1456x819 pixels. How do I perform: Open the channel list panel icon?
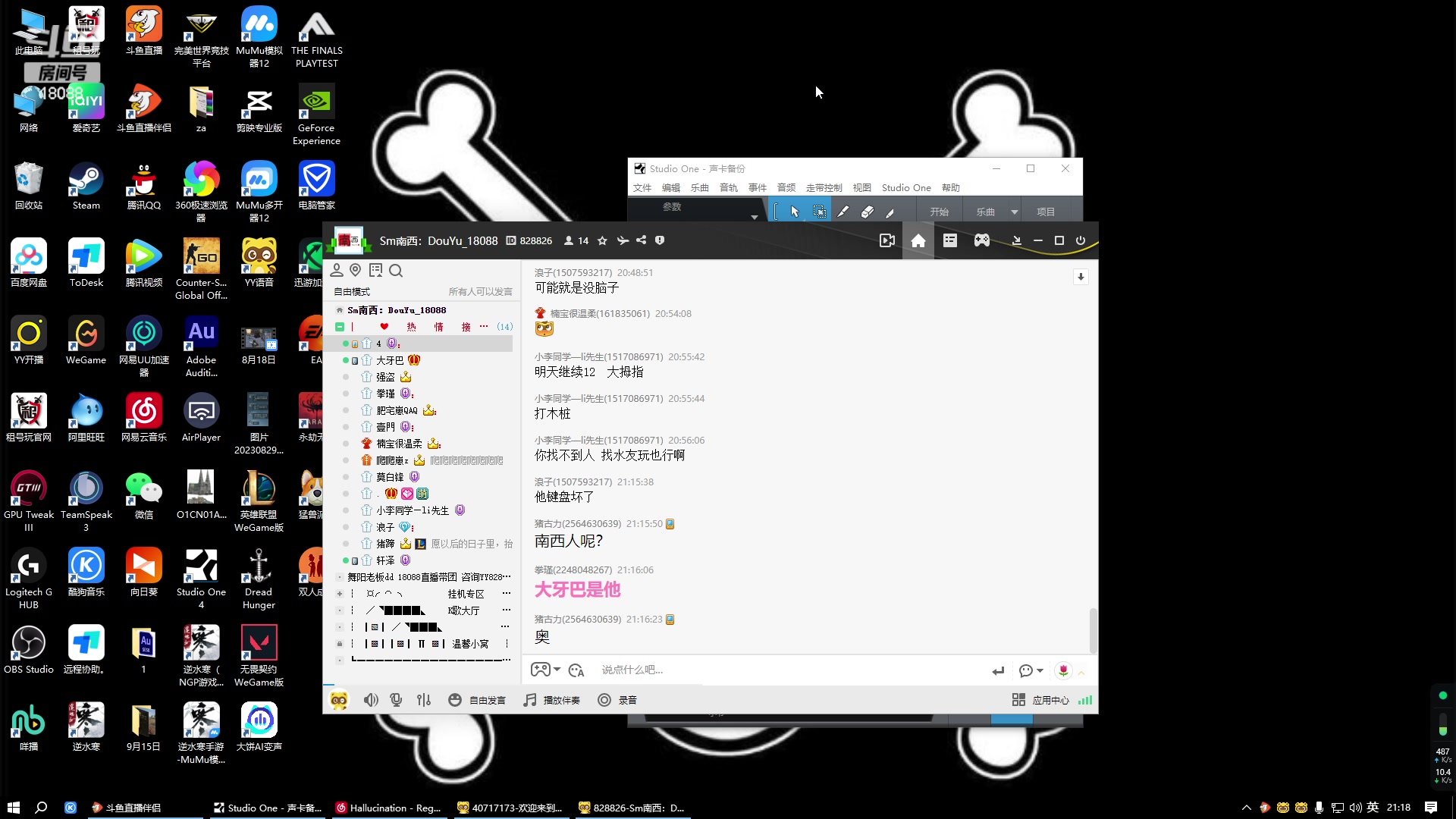949,240
